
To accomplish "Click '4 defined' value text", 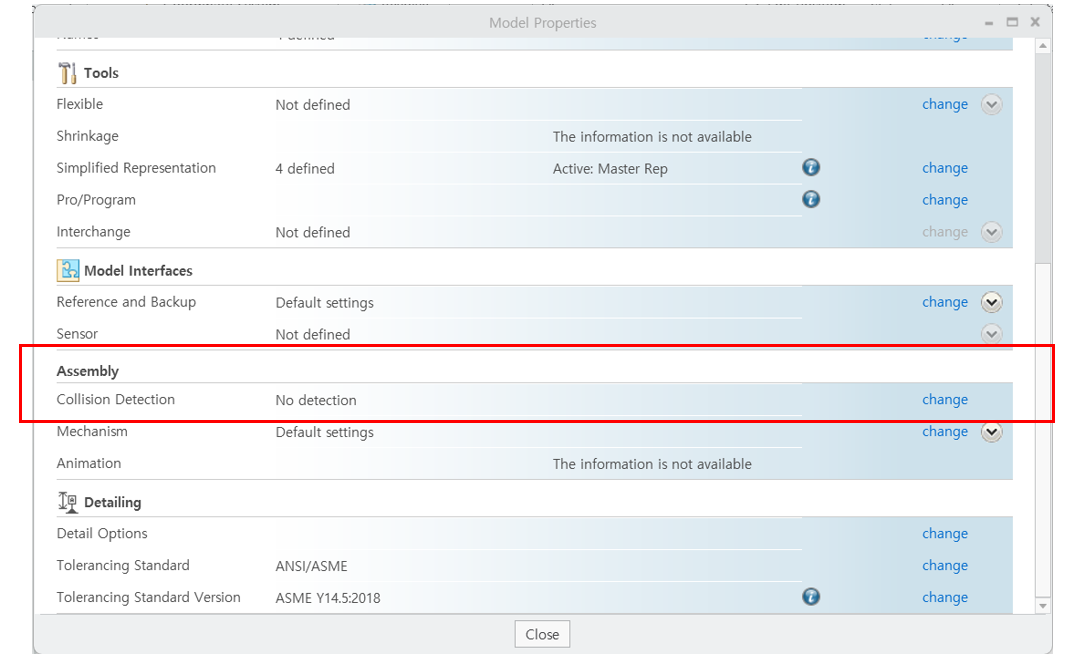I will pyautogui.click(x=305, y=168).
